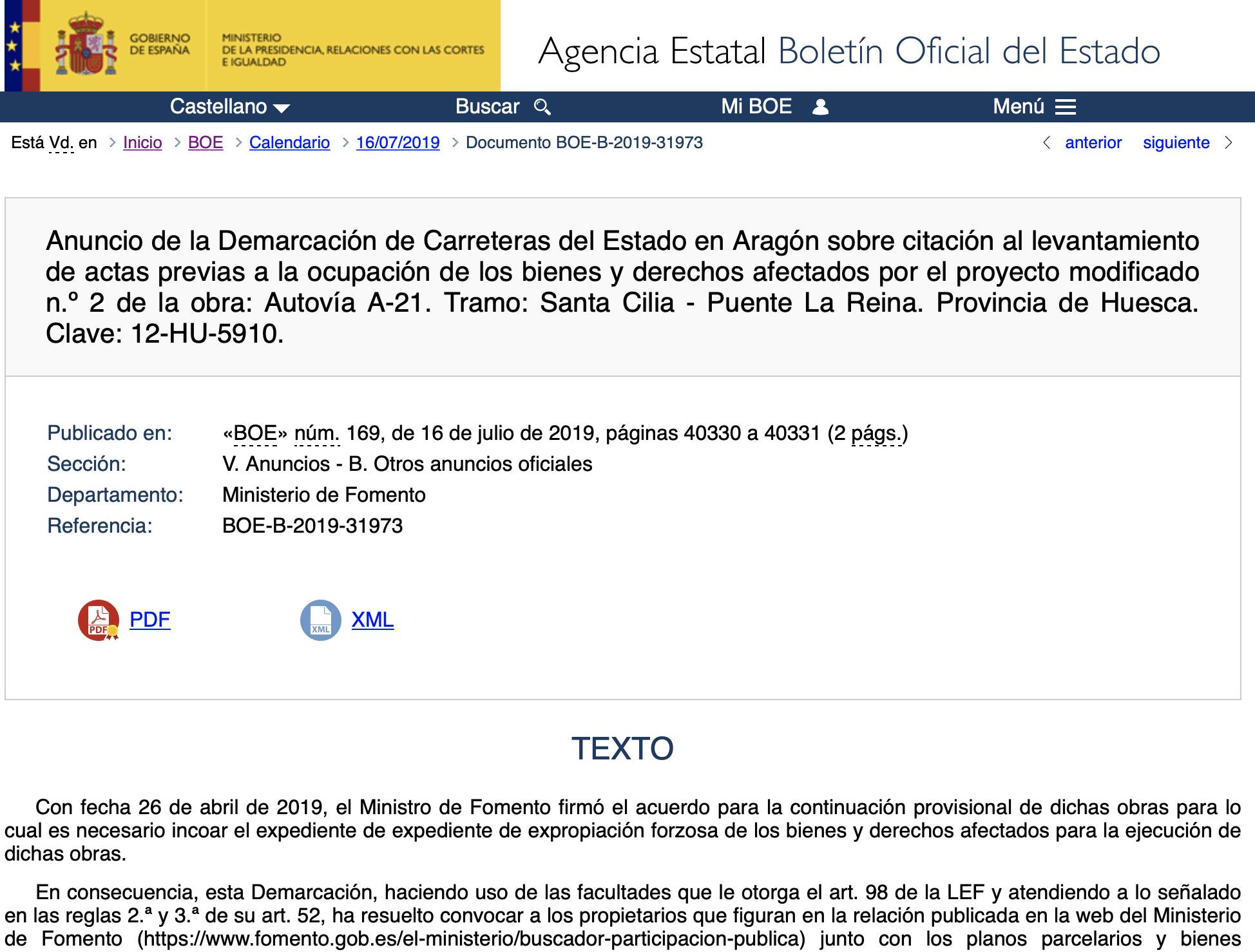Open the XML text link
Screen dimensions: 1255x952
pyautogui.click(x=372, y=620)
